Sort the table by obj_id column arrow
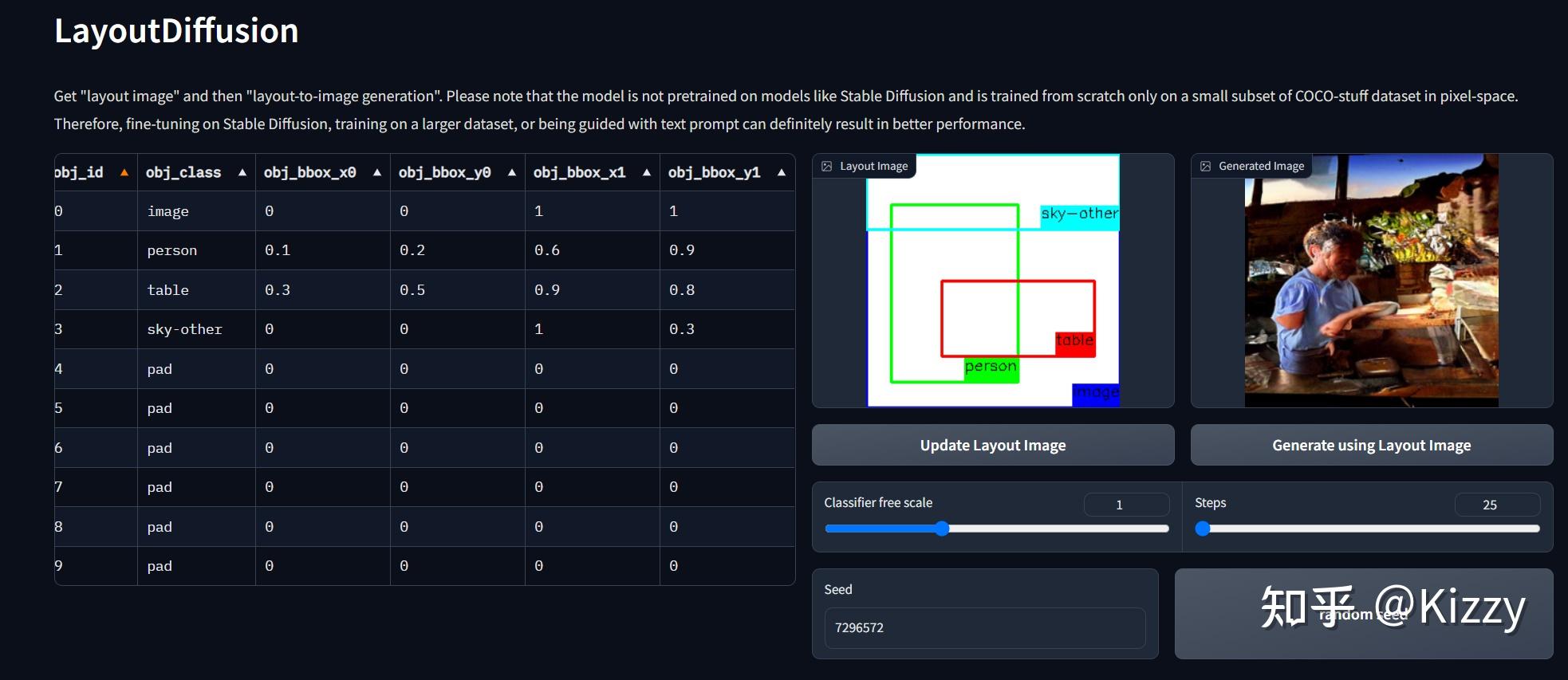 click(x=124, y=171)
